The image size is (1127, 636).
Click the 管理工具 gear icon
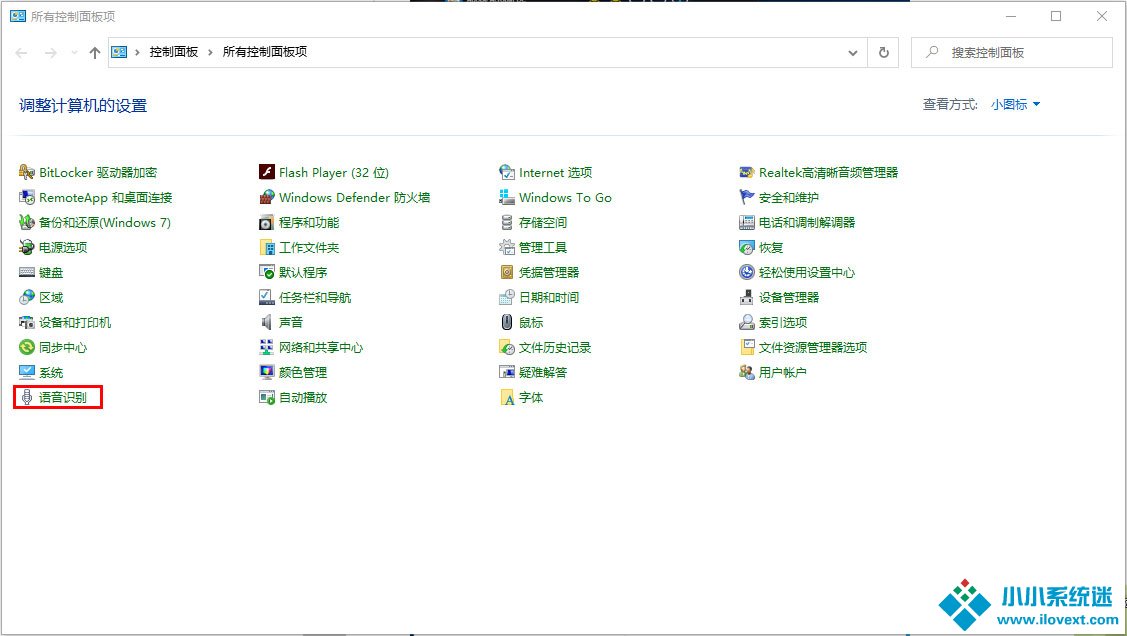pos(507,248)
